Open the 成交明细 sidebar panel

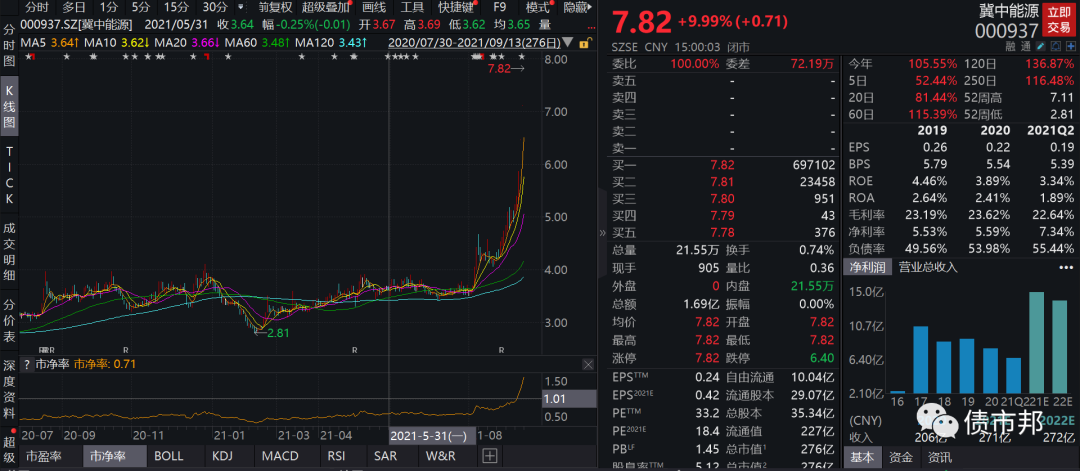click(x=9, y=248)
